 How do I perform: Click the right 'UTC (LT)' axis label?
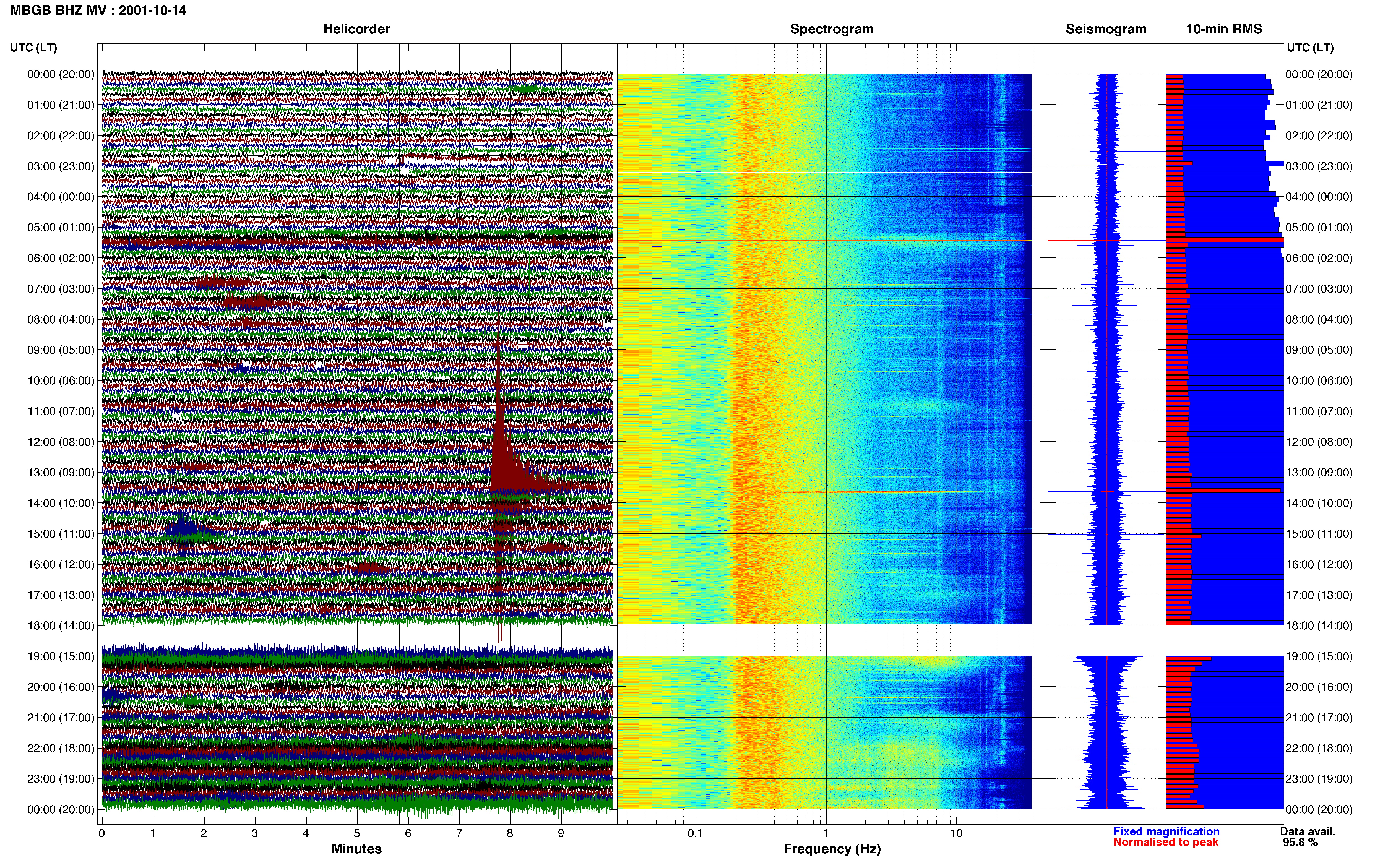click(x=1310, y=48)
